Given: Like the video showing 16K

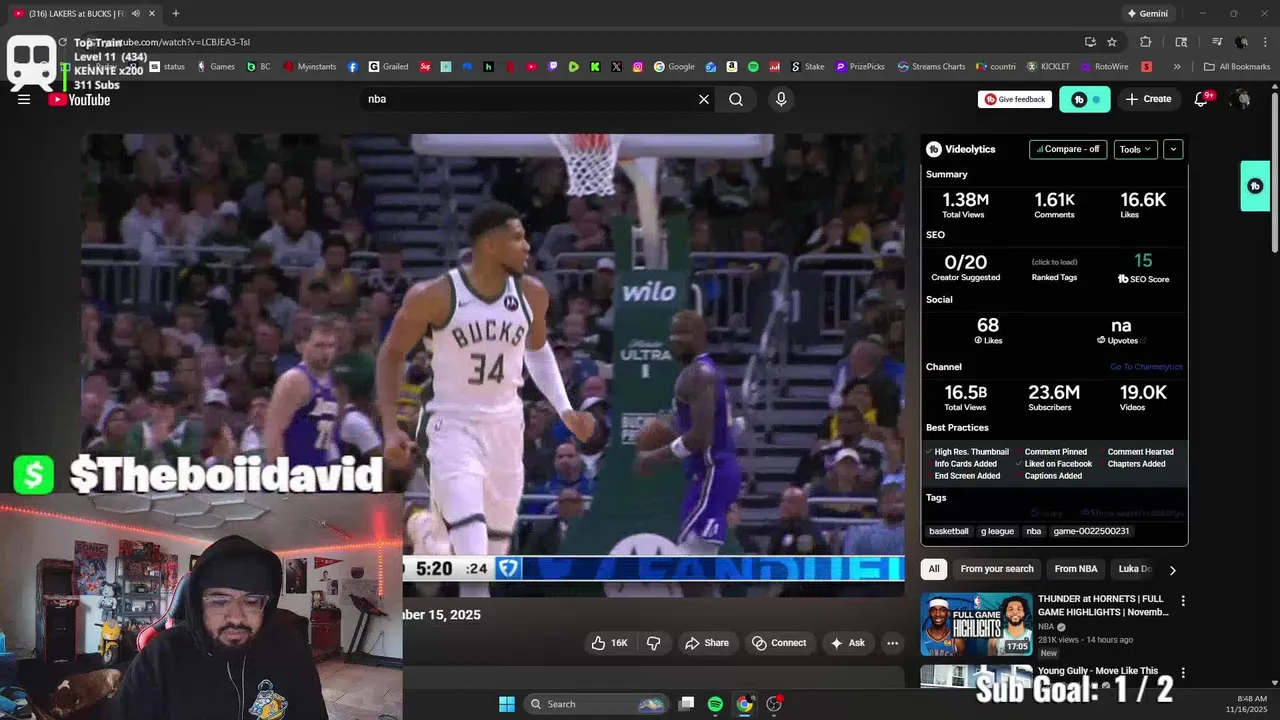Looking at the screenshot, I should [x=610, y=643].
